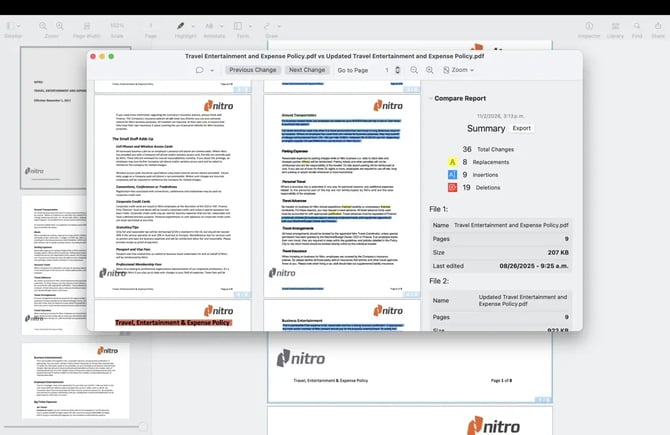
Task: Zoom out from the main window toolbar
Action: tap(43, 26)
